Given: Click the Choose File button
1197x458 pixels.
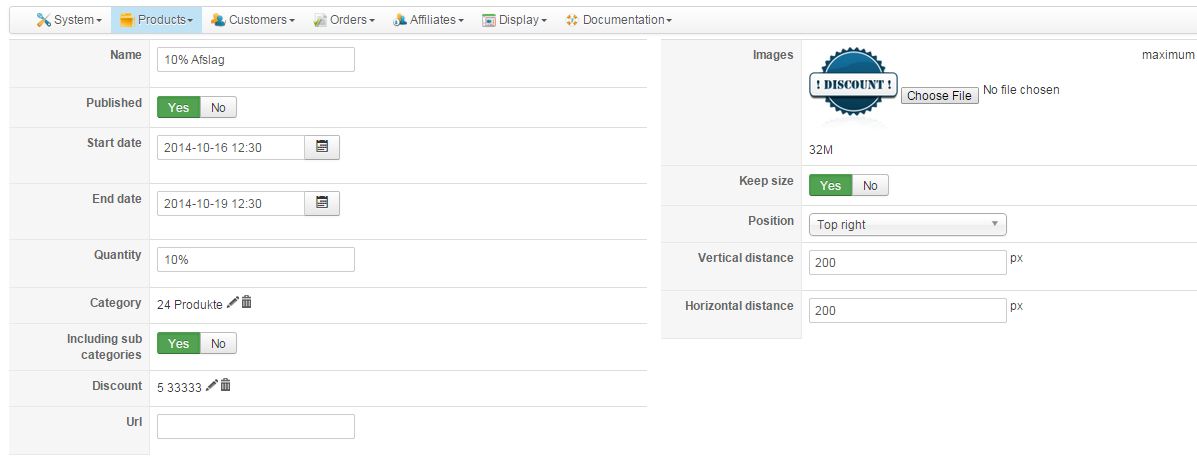Looking at the screenshot, I should pos(940,96).
